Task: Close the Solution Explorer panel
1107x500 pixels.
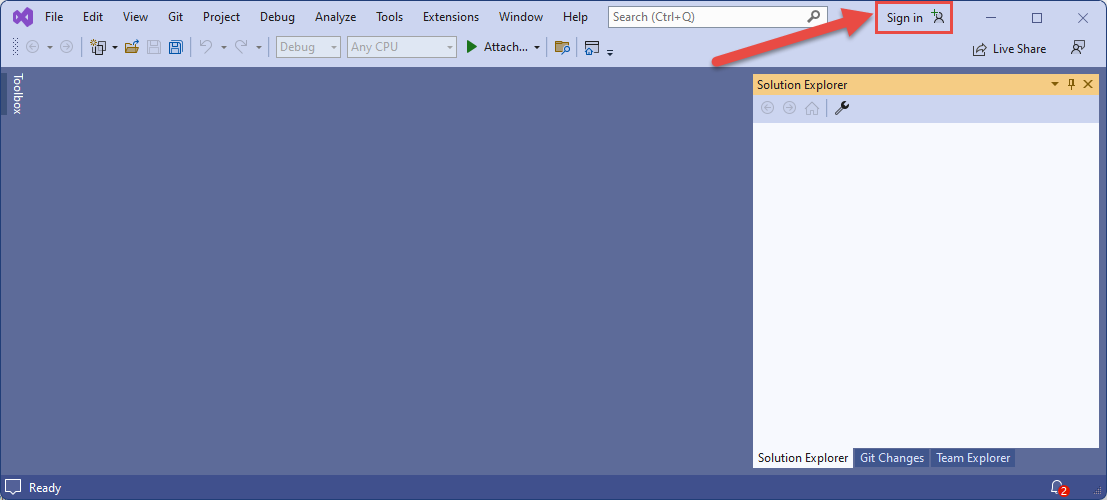Action: tap(1087, 84)
